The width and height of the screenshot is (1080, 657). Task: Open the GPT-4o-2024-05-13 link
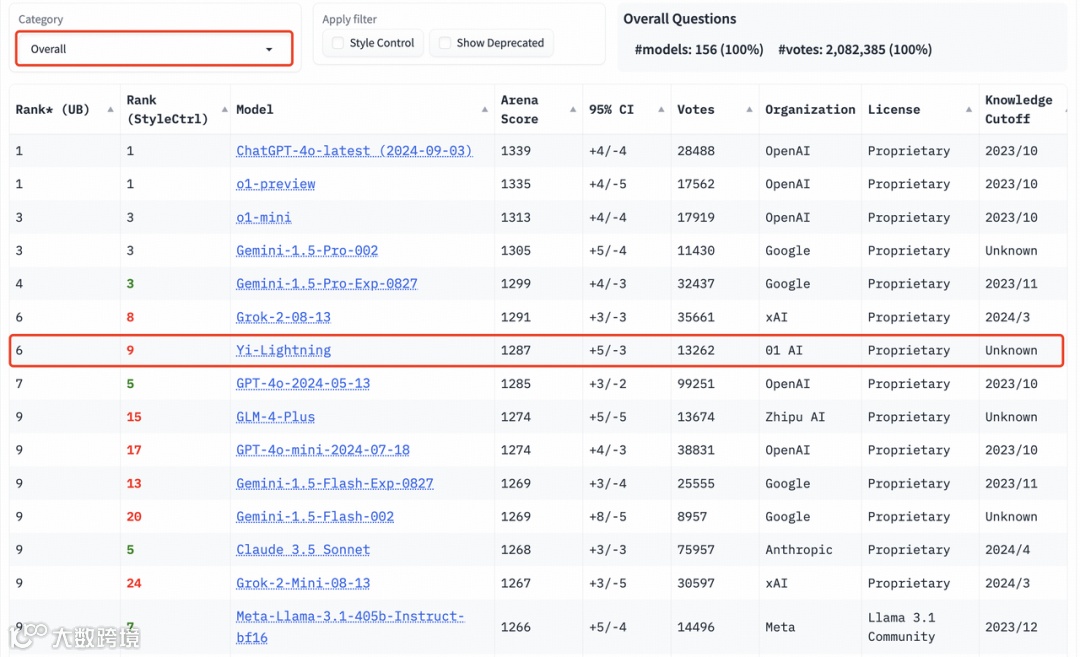303,384
